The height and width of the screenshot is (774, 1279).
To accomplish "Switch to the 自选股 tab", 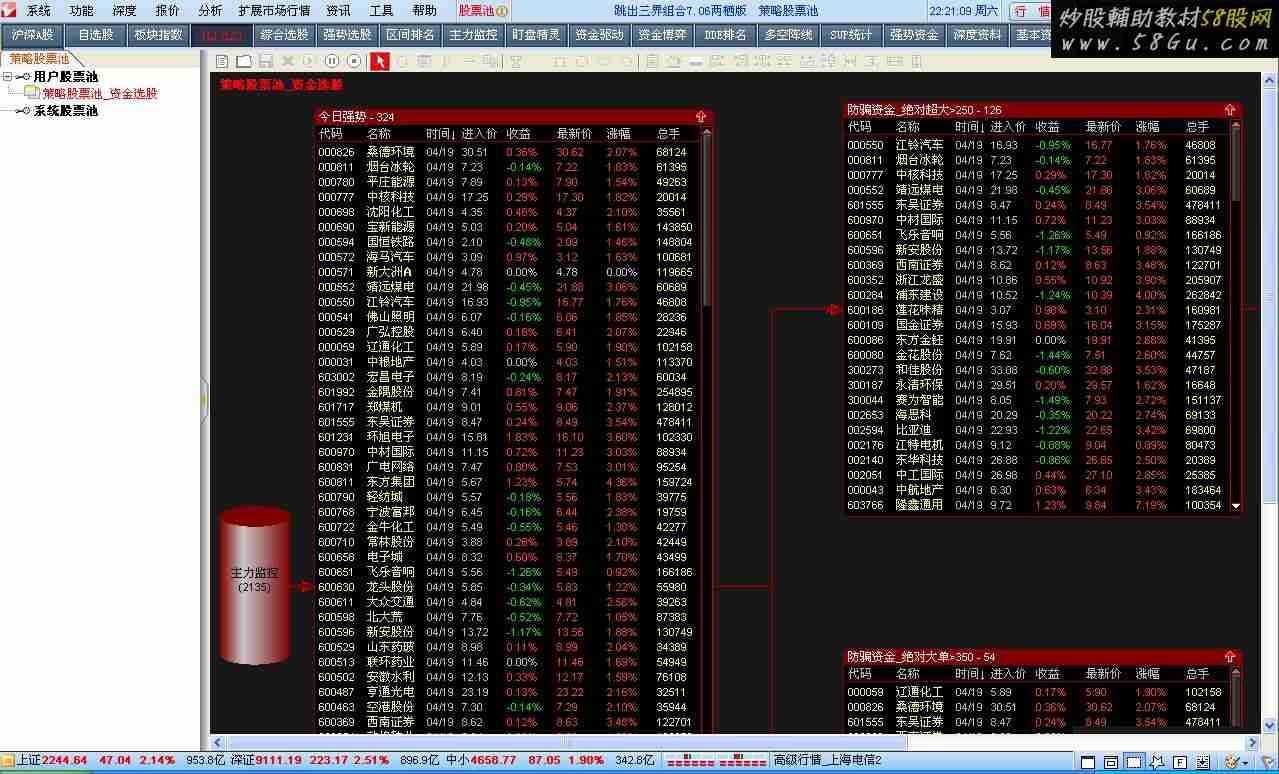I will coord(96,35).
